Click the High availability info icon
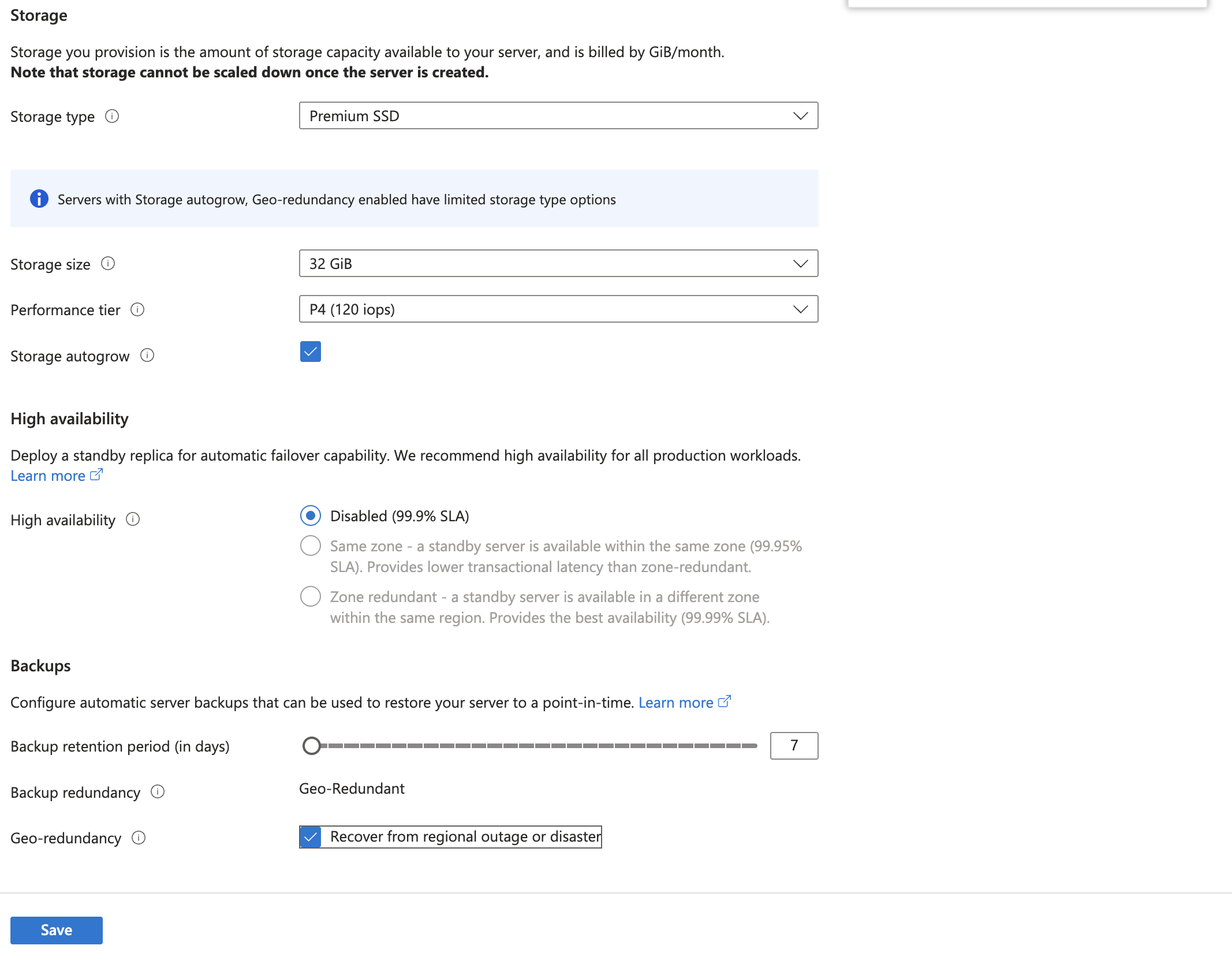This screenshot has width=1232, height=964. 133,520
